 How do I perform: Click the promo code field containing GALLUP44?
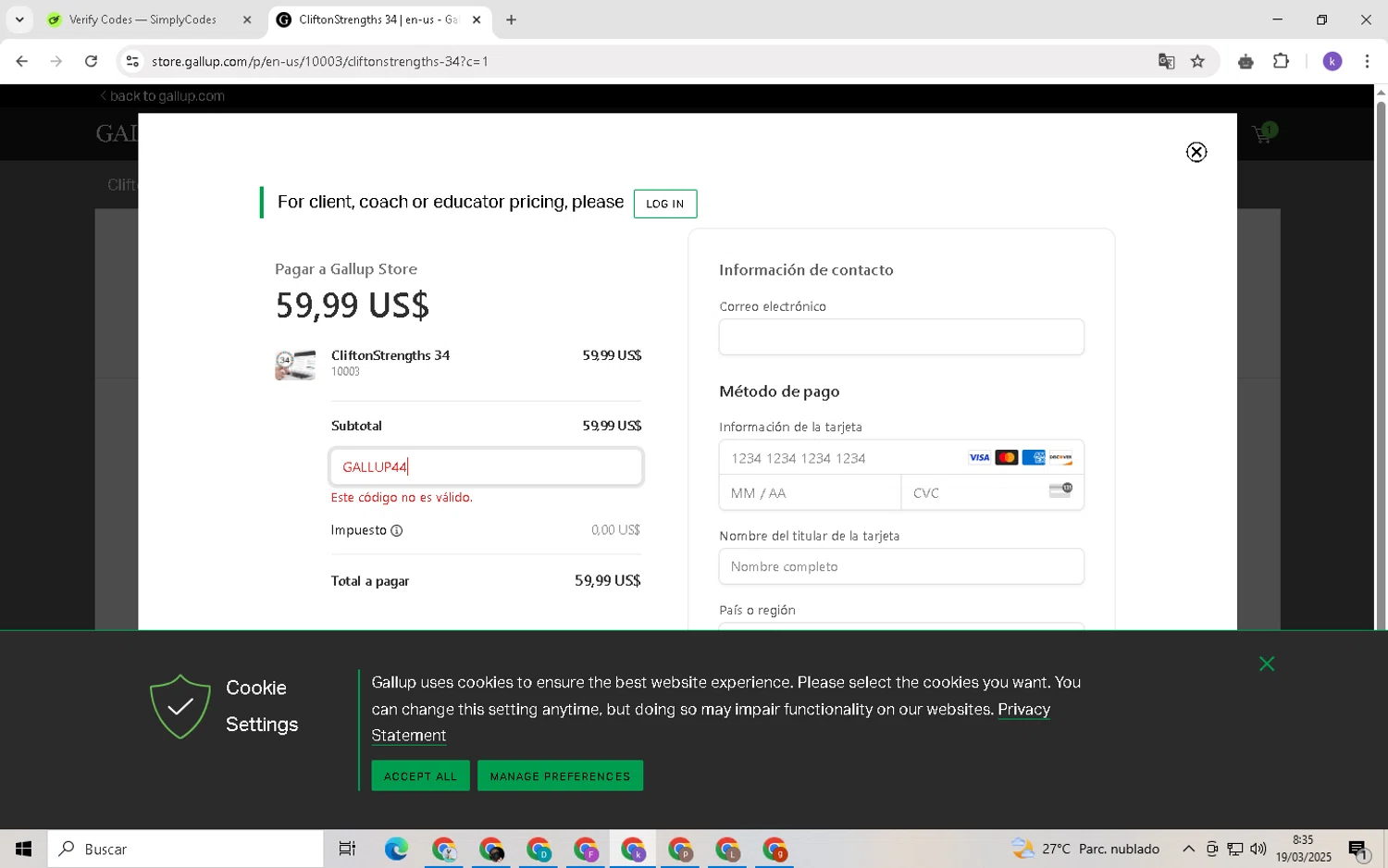coord(486,466)
